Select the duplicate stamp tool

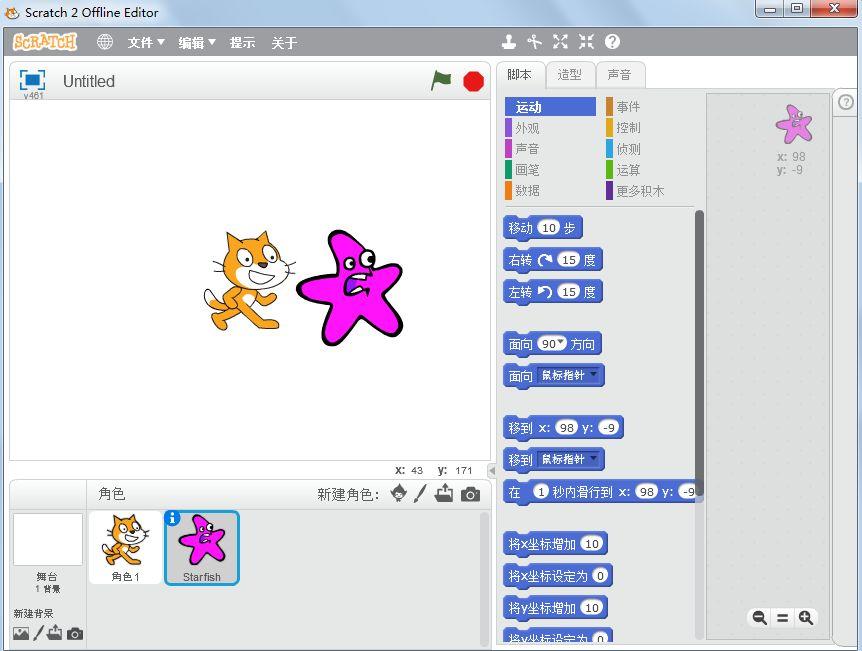point(509,42)
